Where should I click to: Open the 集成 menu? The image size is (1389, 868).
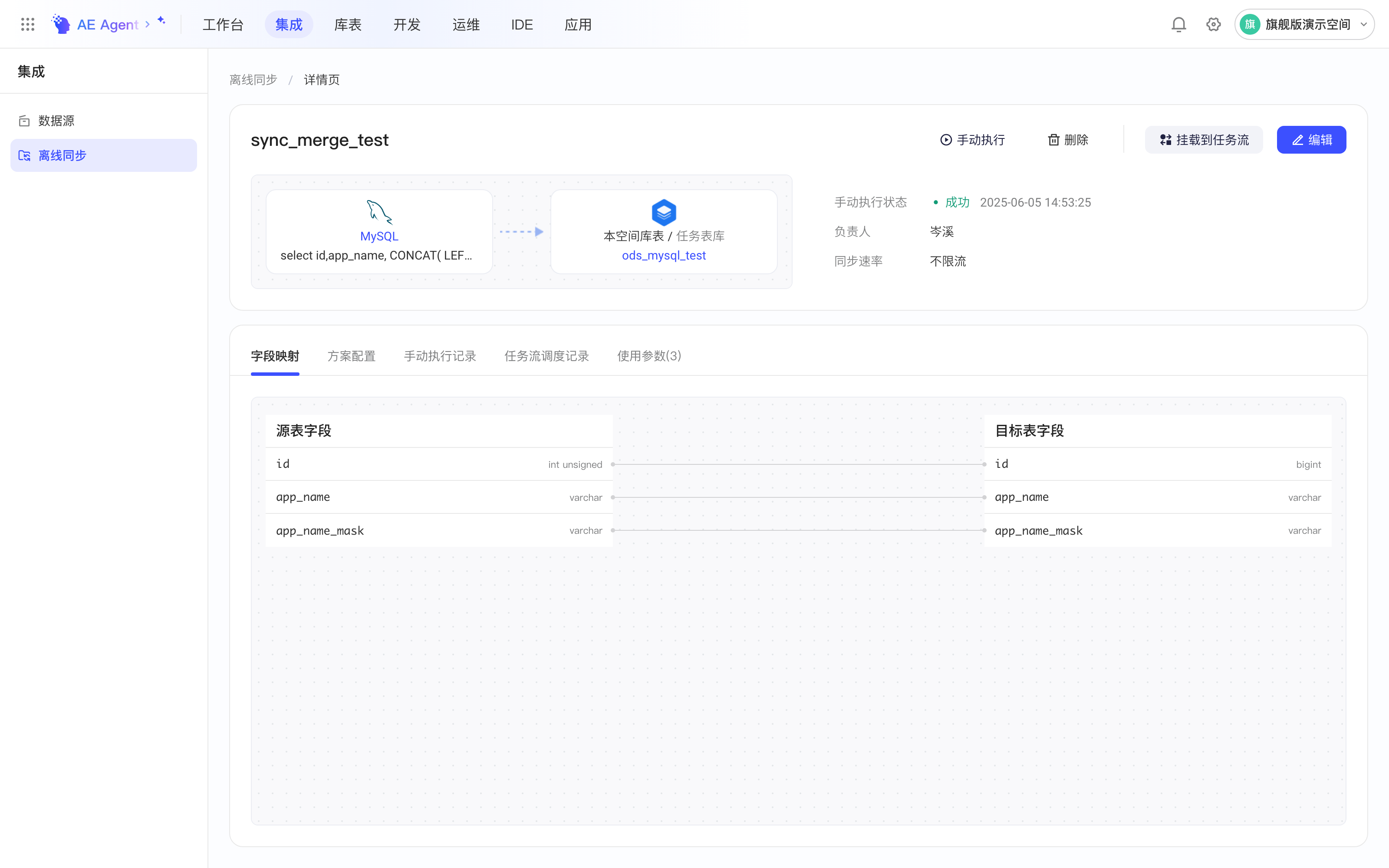pyautogui.click(x=289, y=25)
